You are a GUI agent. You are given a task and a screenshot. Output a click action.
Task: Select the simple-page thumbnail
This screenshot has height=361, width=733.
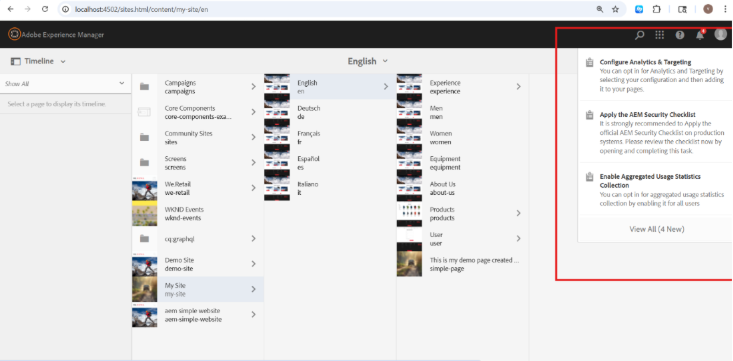click(x=410, y=264)
